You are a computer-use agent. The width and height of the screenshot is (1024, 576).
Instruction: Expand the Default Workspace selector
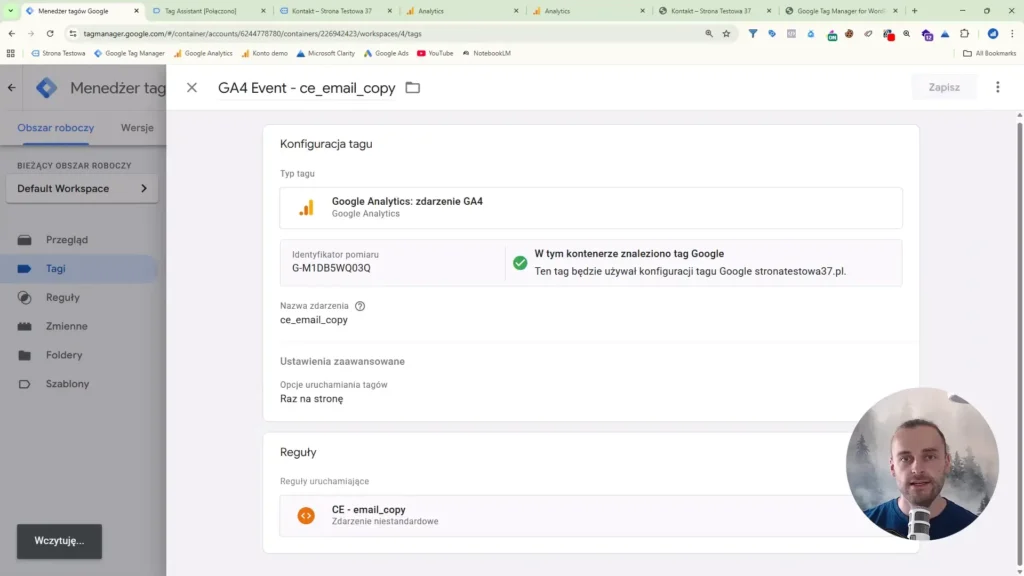click(x=82, y=188)
